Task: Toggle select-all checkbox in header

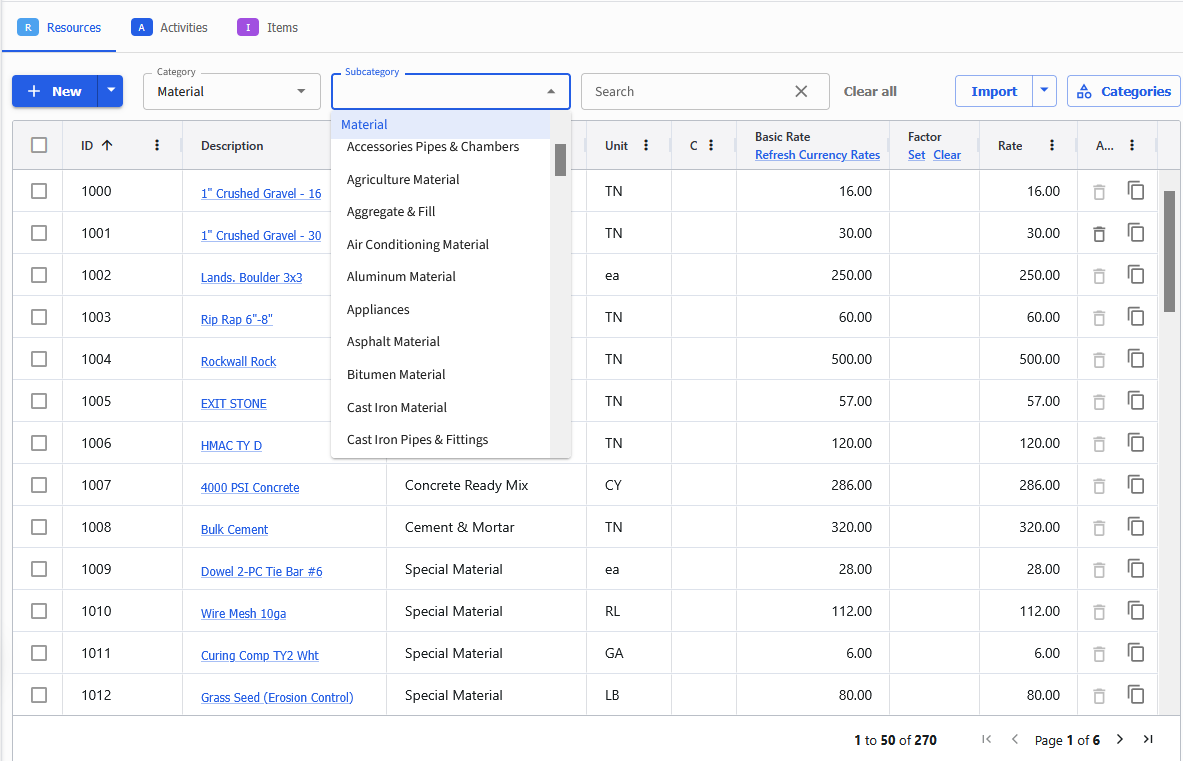Action: click(39, 145)
